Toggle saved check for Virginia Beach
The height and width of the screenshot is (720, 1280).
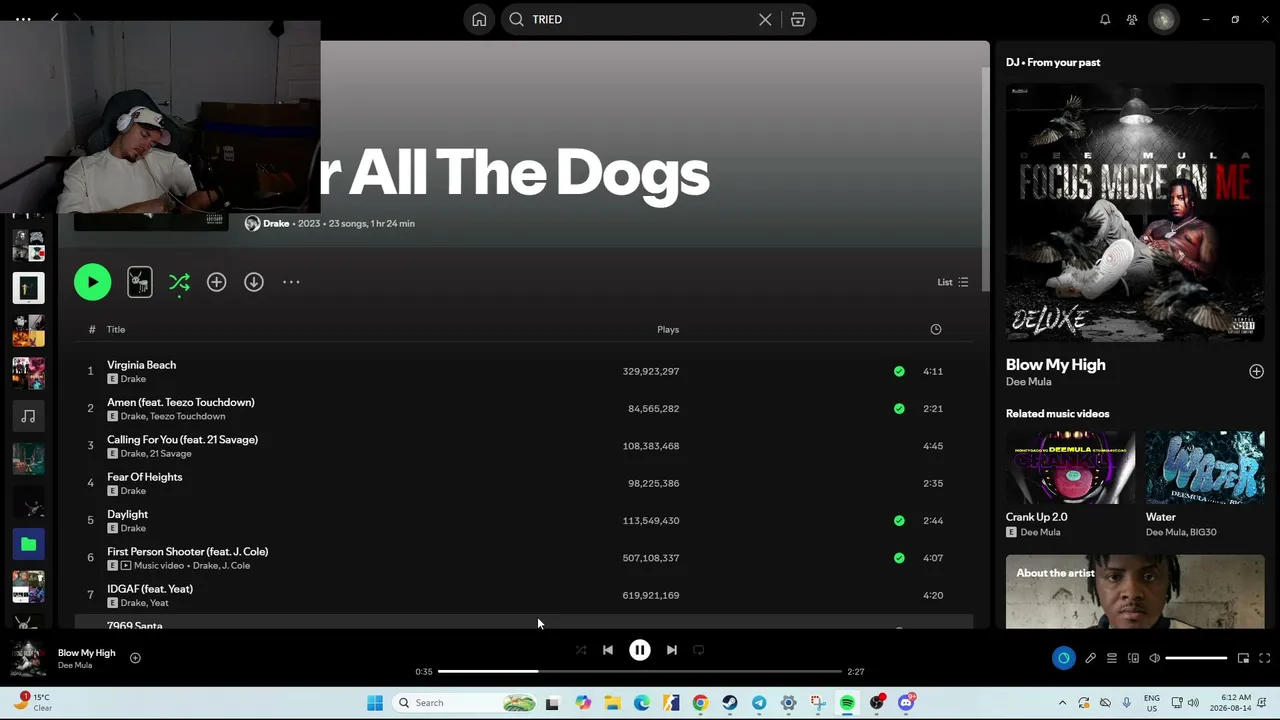pyautogui.click(x=899, y=371)
